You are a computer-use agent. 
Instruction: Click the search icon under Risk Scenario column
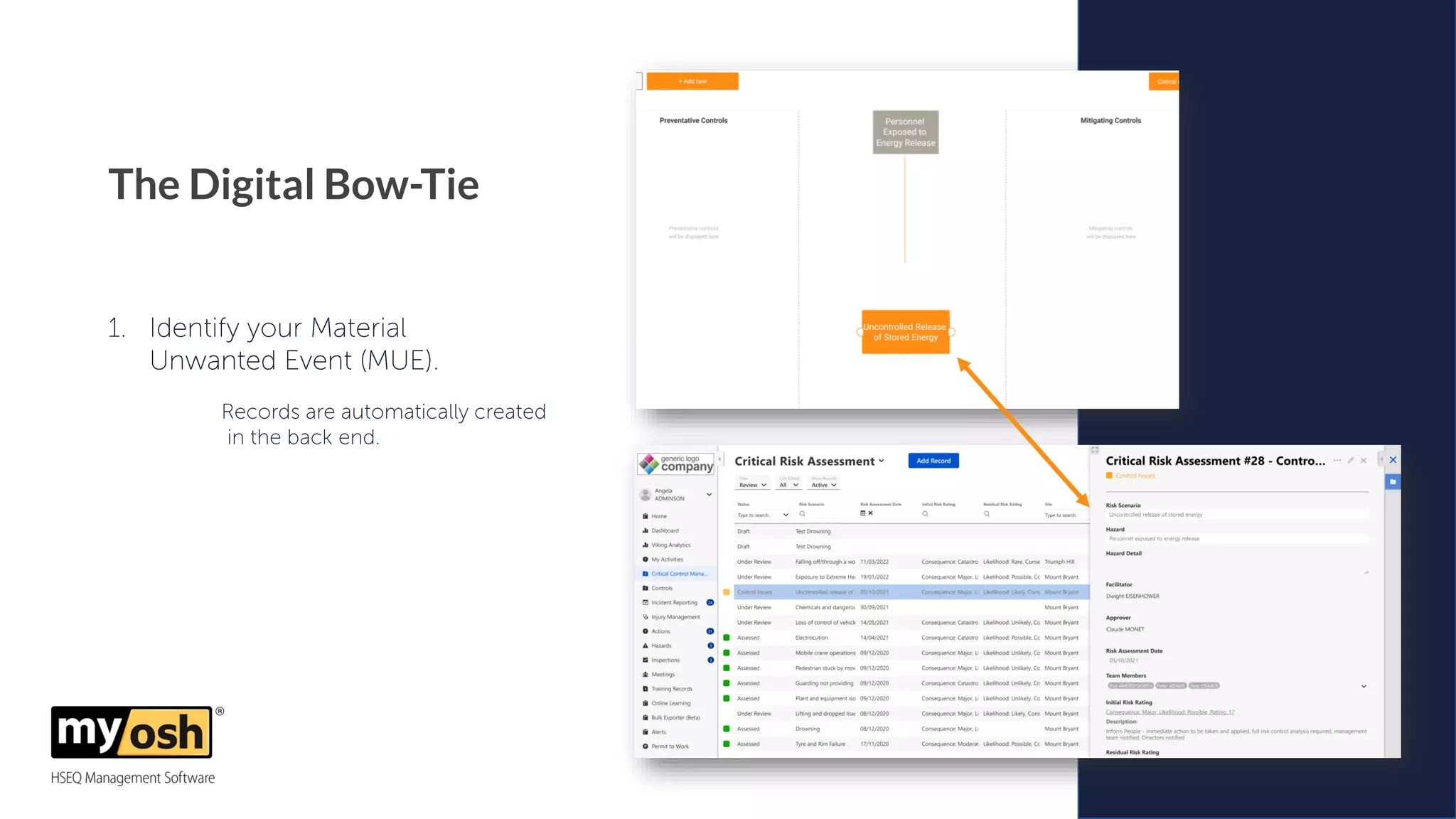click(802, 513)
